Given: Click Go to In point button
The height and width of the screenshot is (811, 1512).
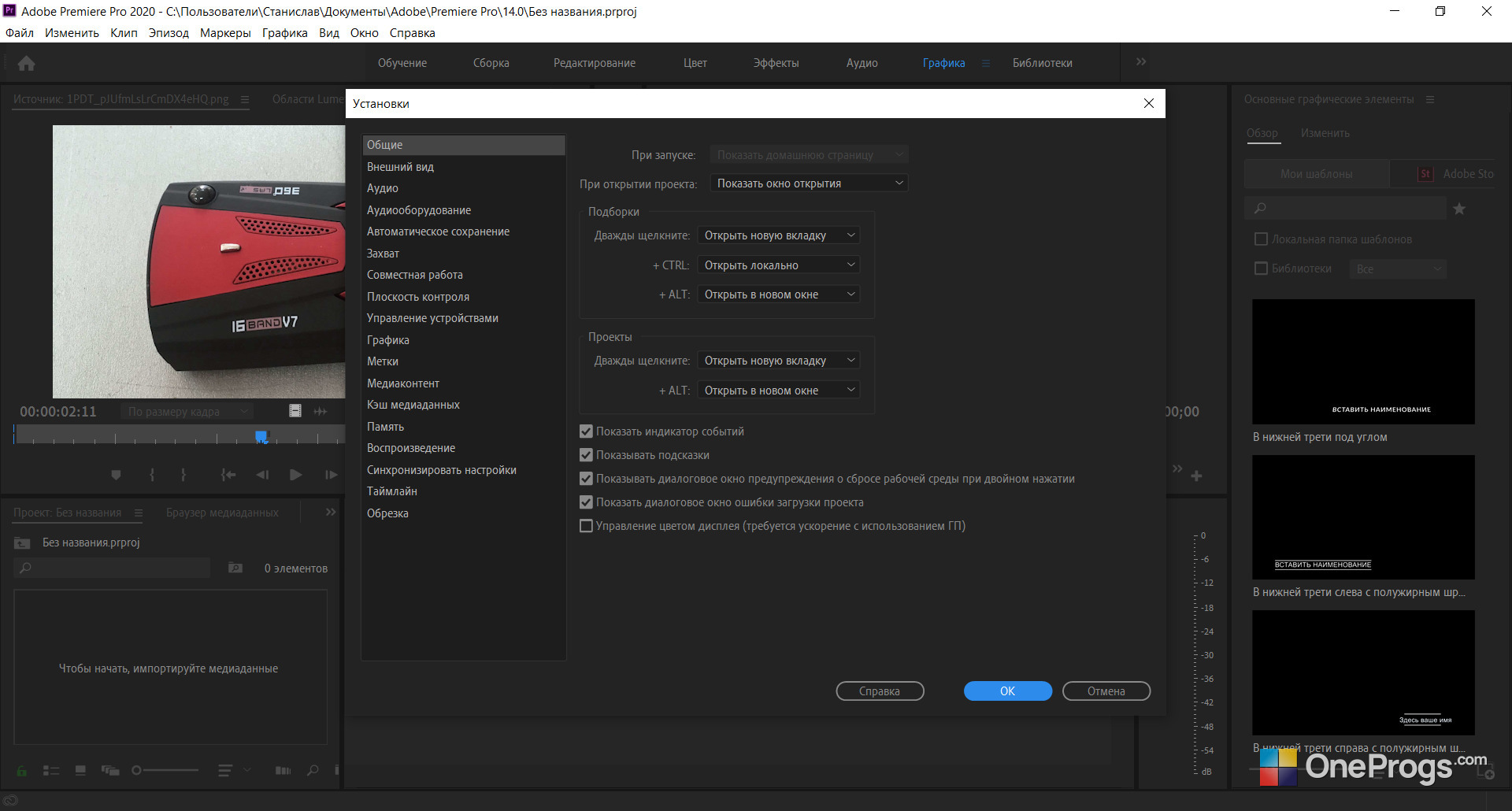Looking at the screenshot, I should click(228, 475).
